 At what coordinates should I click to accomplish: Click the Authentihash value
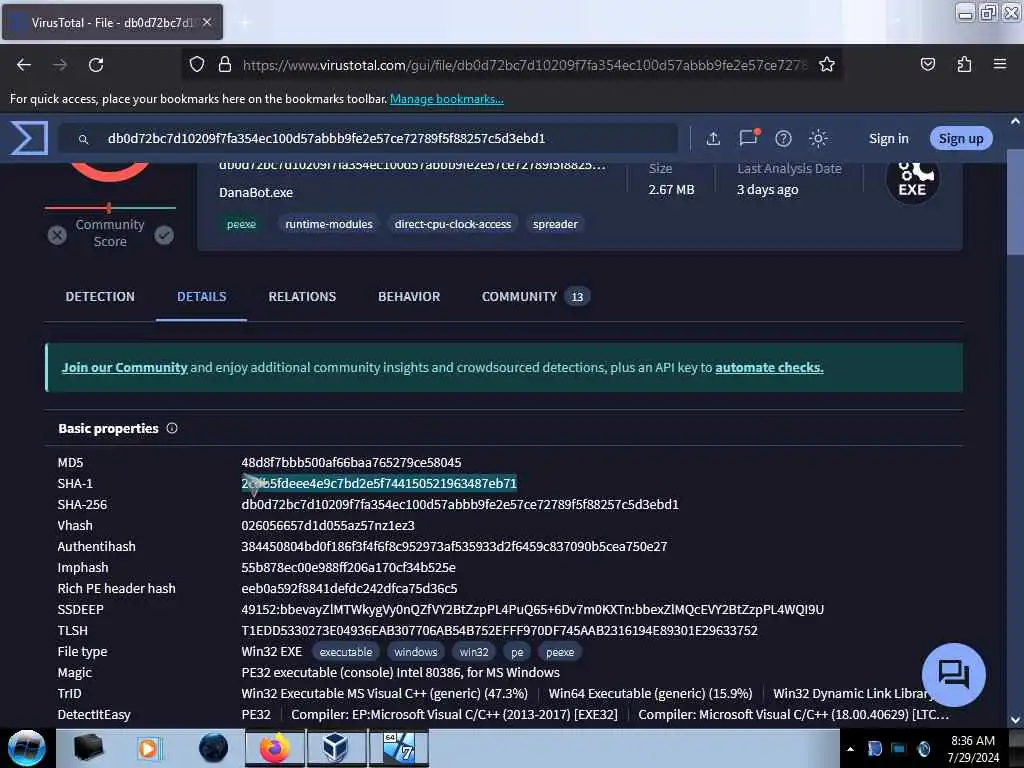(454, 546)
